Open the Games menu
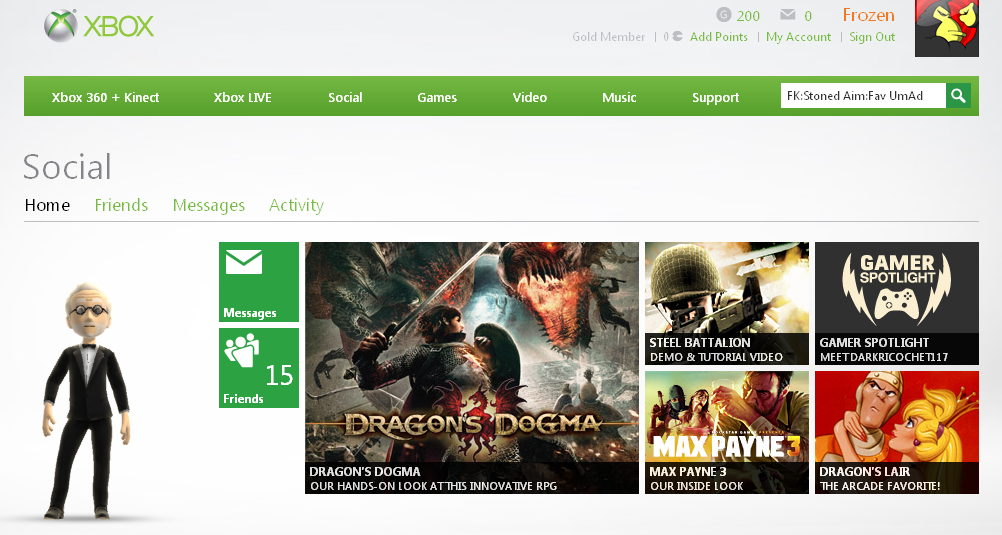 pos(437,98)
